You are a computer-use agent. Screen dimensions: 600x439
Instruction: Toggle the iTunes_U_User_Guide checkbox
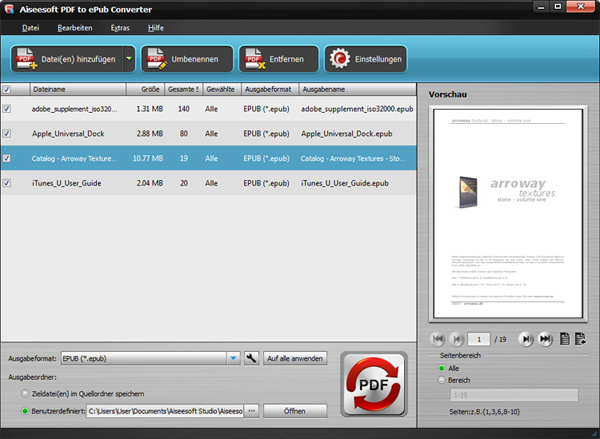point(8,183)
